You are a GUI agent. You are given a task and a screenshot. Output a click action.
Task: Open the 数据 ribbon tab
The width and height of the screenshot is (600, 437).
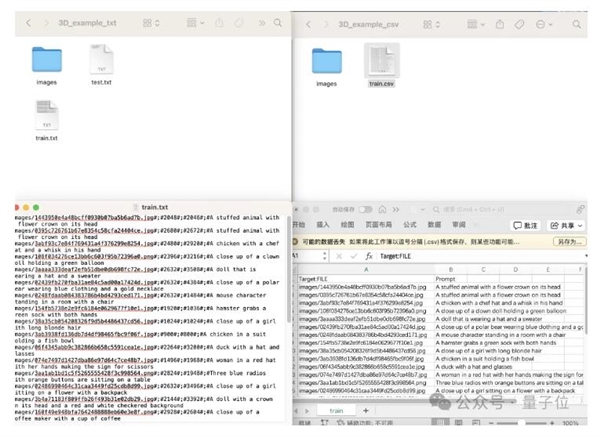[x=434, y=225]
